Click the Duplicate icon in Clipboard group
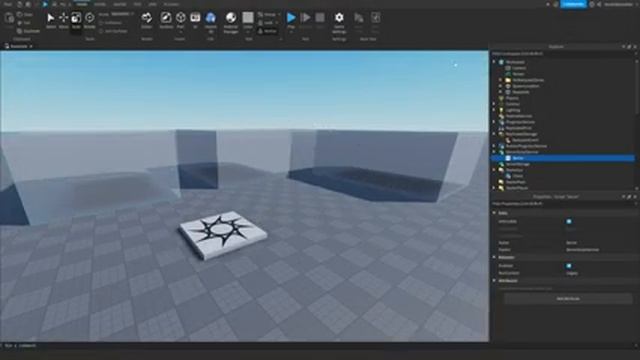Image resolution: width=640 pixels, height=360 pixels. pos(20,31)
